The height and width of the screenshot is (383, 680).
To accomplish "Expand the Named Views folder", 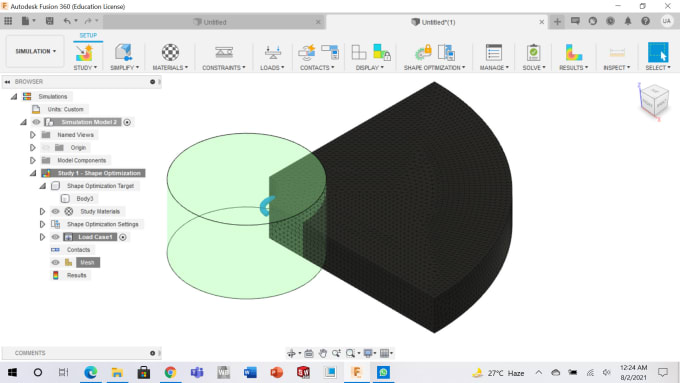I will [33, 135].
